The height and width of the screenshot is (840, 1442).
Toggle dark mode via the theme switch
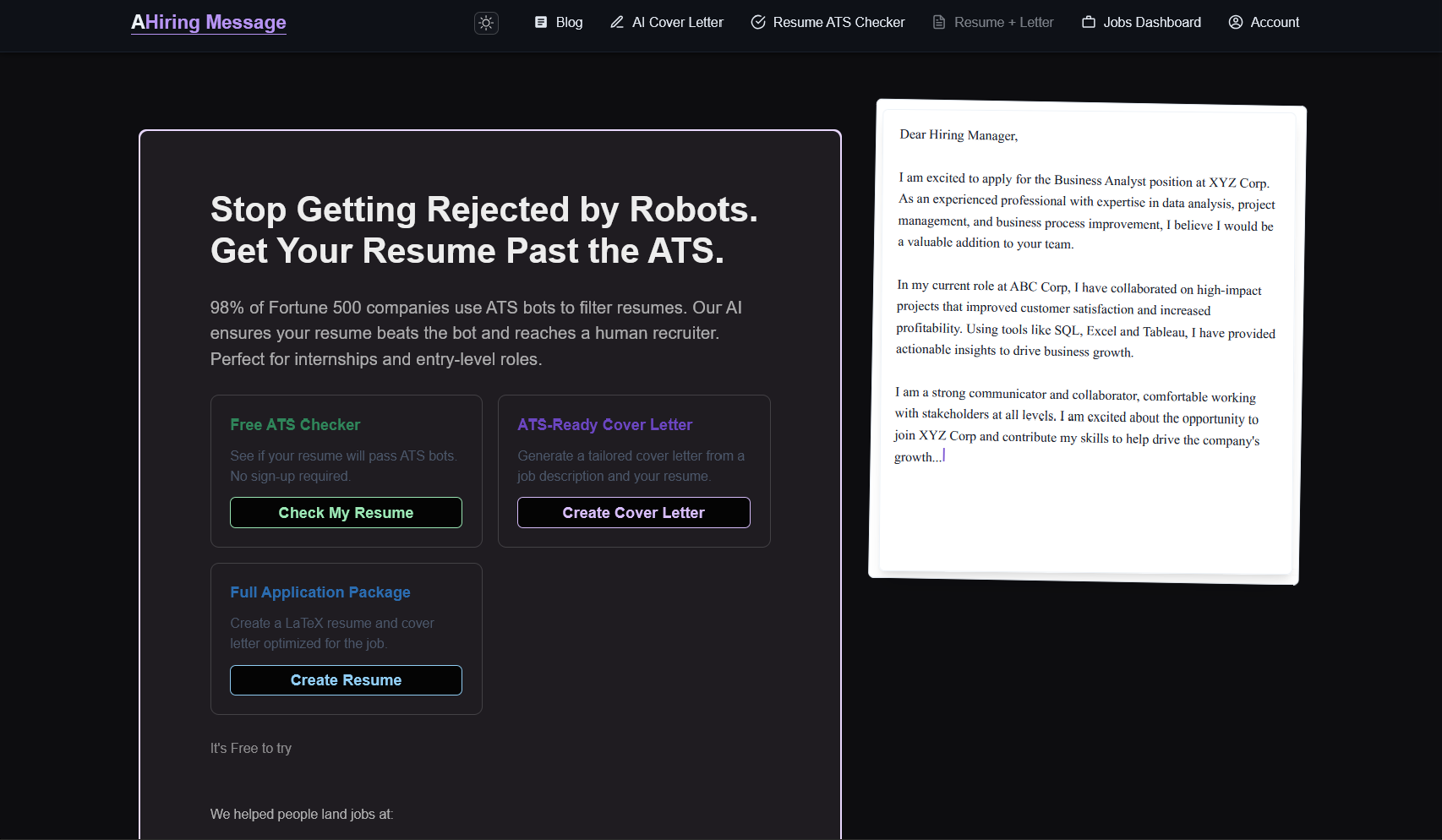[486, 23]
